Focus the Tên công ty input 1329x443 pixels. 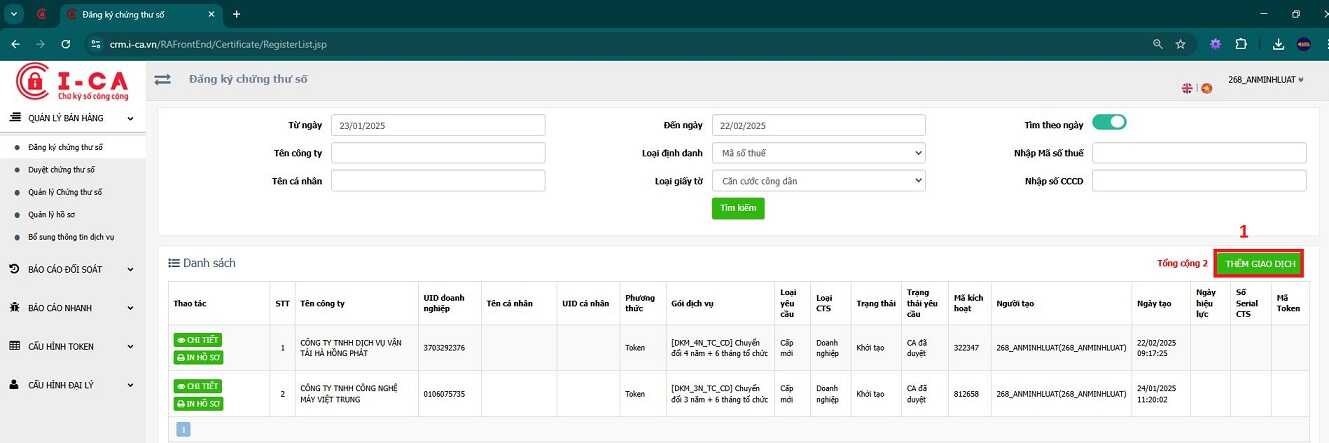[438, 153]
